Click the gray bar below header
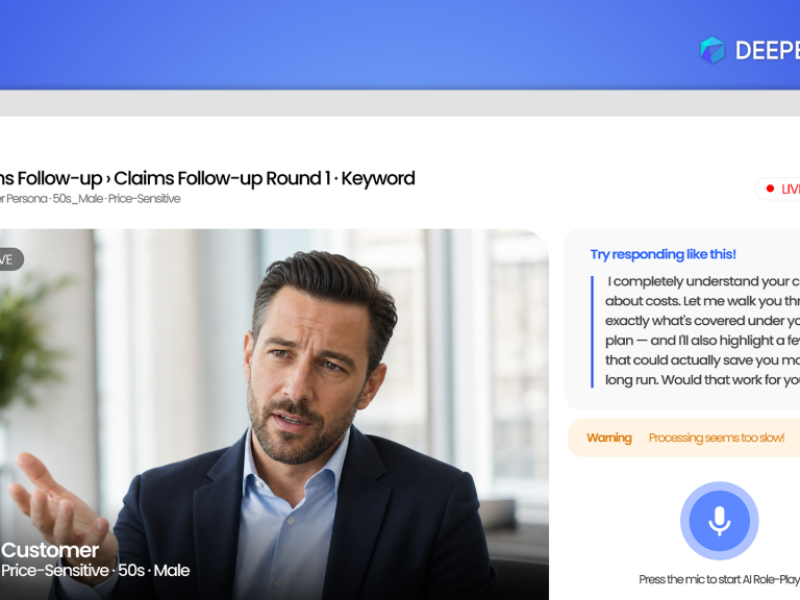This screenshot has width=800, height=600. pyautogui.click(x=400, y=104)
